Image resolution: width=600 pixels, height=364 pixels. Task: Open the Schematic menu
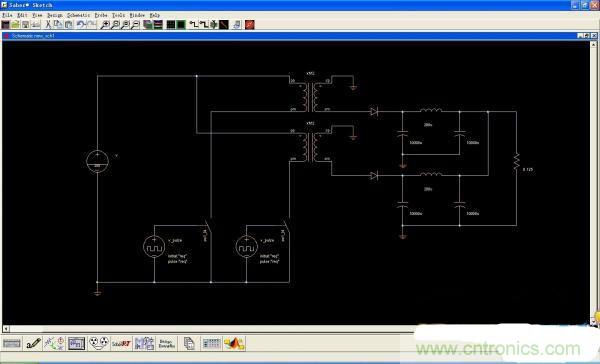(78, 15)
